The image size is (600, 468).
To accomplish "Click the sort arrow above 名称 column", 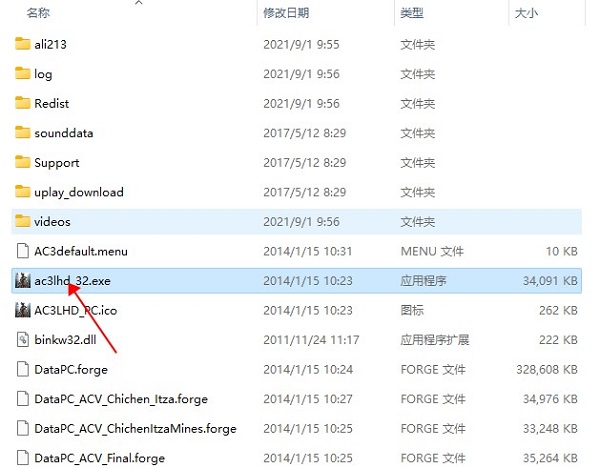I will (x=138, y=3).
